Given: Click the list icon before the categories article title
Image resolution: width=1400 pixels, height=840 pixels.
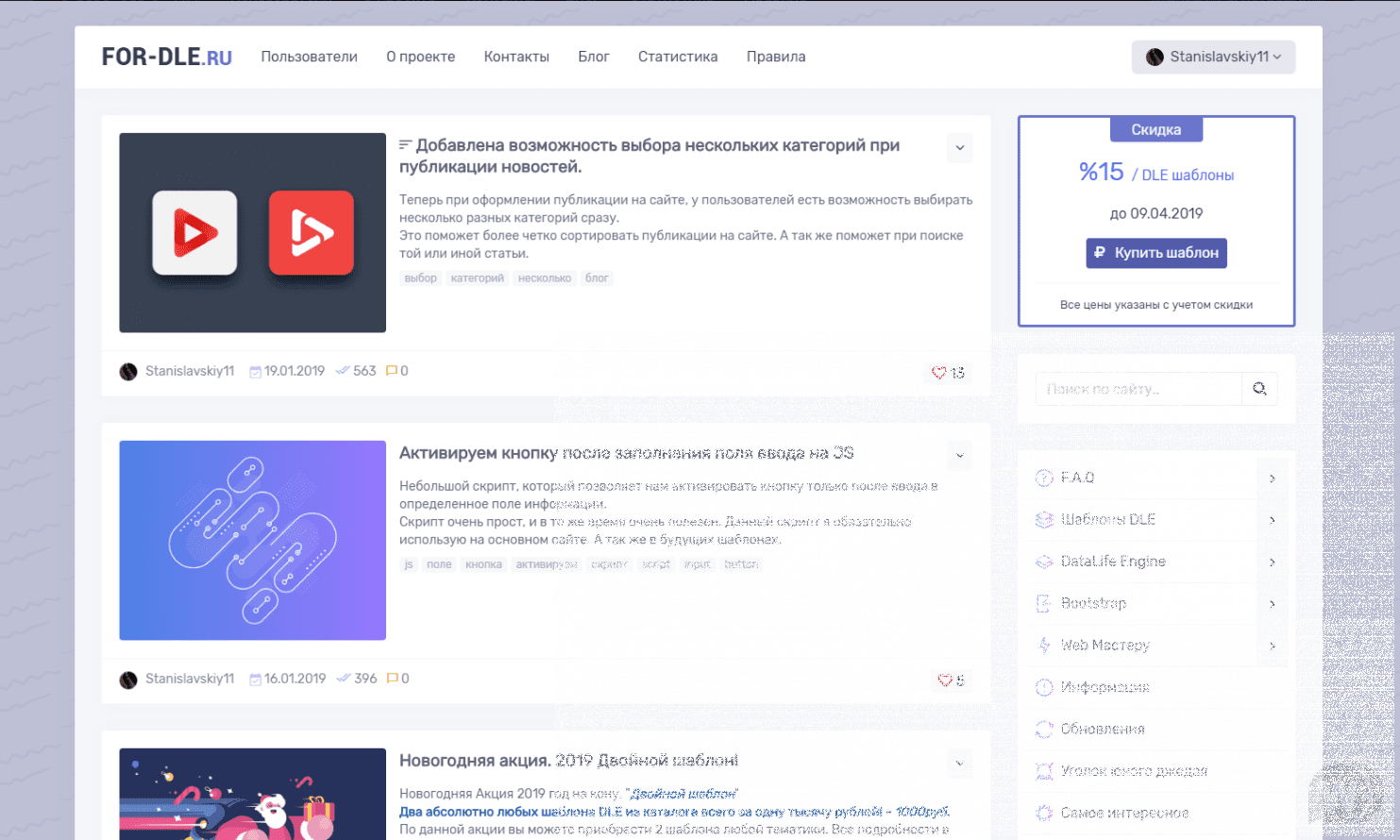Looking at the screenshot, I should click(406, 145).
